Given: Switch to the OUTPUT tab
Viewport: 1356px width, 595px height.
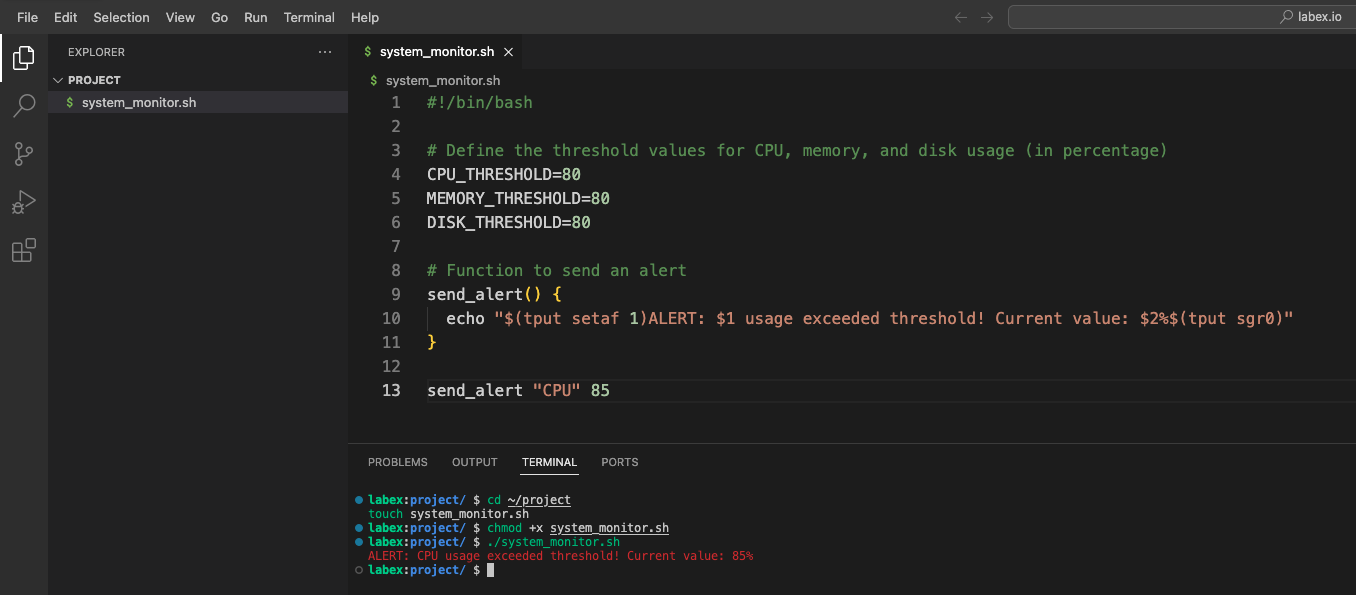Looking at the screenshot, I should coord(474,462).
